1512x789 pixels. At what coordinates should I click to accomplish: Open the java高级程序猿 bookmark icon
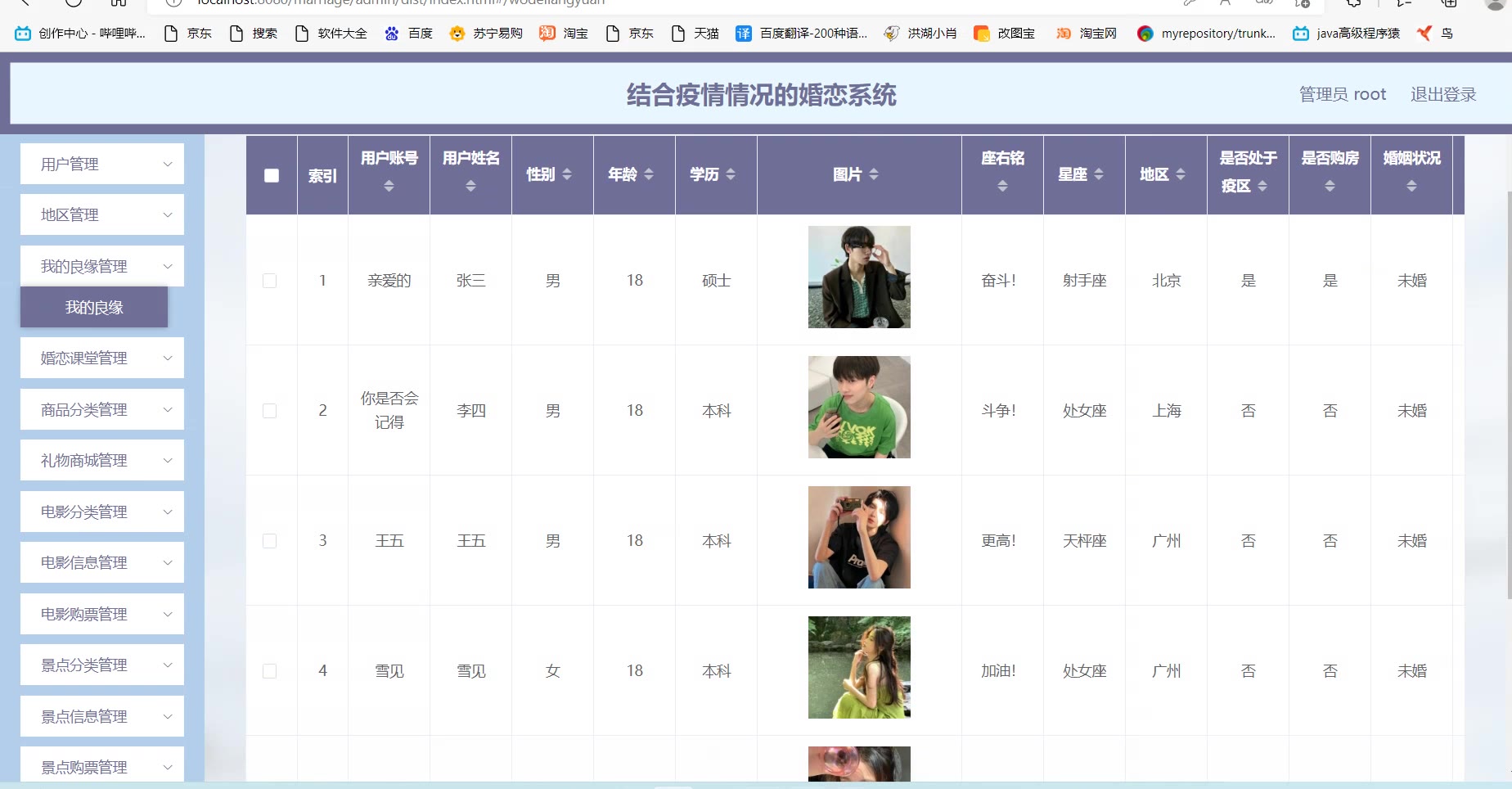[1301, 34]
